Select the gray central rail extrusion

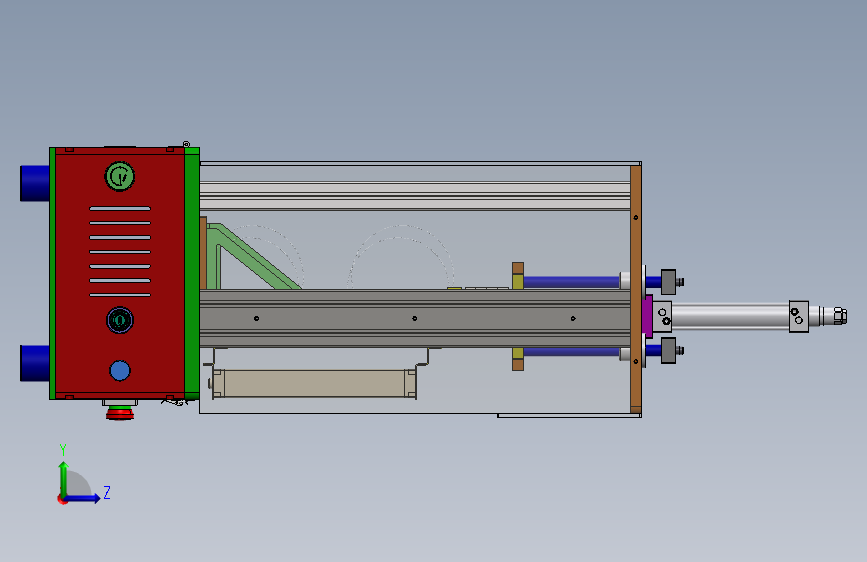pyautogui.click(x=415, y=318)
